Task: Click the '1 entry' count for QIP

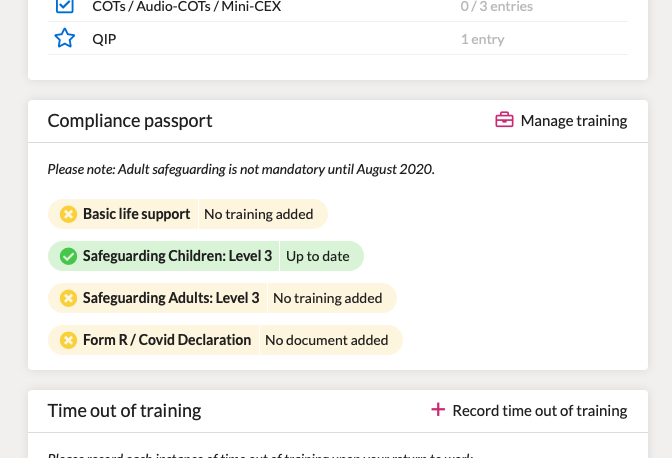Action: pyautogui.click(x=483, y=39)
